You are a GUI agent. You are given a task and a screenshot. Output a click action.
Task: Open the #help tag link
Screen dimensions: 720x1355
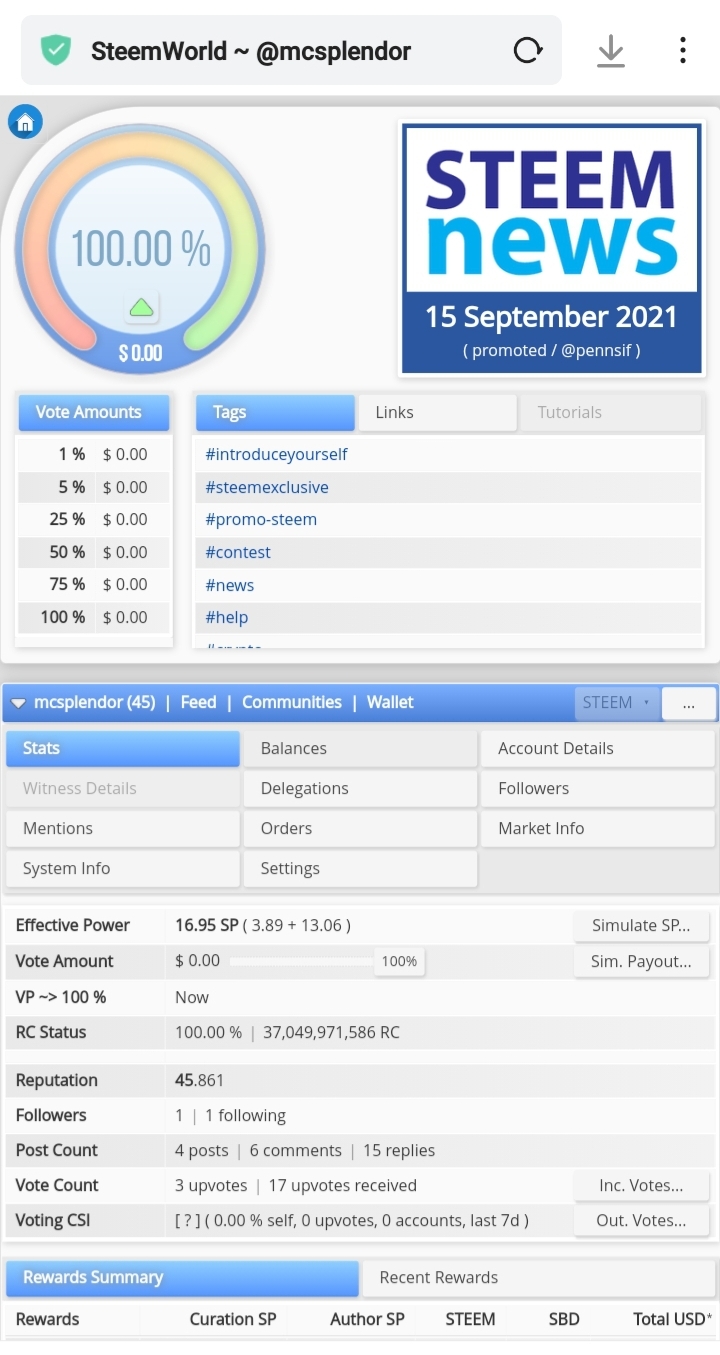coord(227,617)
